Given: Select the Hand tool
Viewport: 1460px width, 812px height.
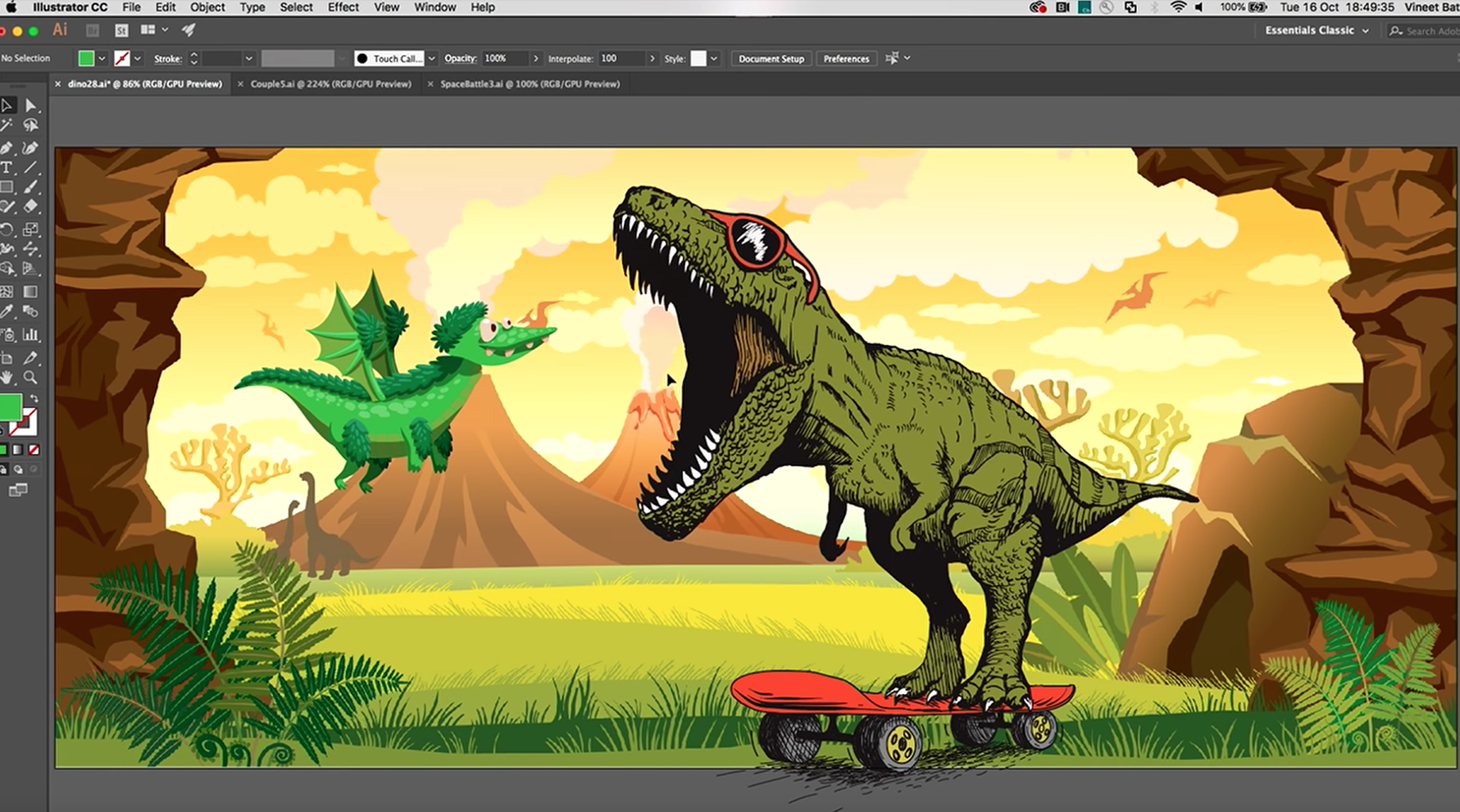Looking at the screenshot, I should (7, 378).
